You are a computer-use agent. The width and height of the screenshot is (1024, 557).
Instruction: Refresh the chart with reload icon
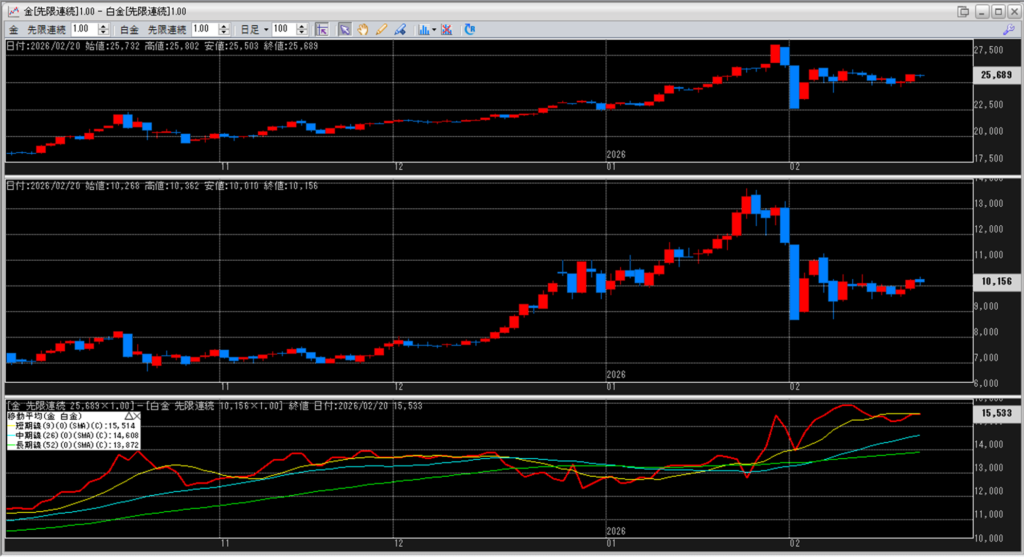469,29
